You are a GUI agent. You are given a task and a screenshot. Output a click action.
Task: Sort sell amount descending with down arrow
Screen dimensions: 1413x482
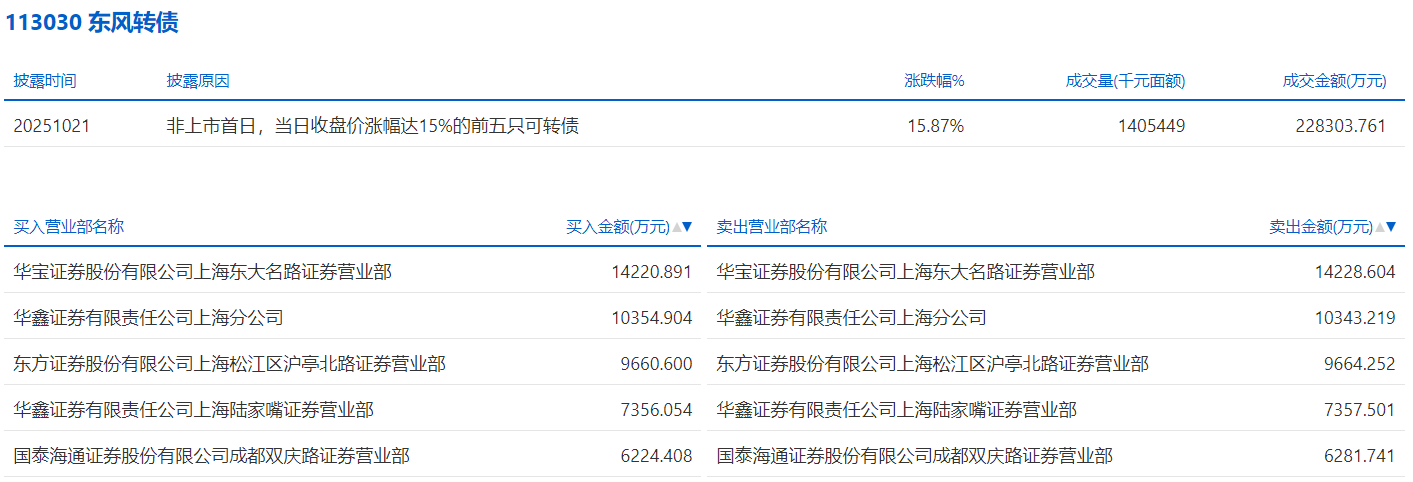1390,227
